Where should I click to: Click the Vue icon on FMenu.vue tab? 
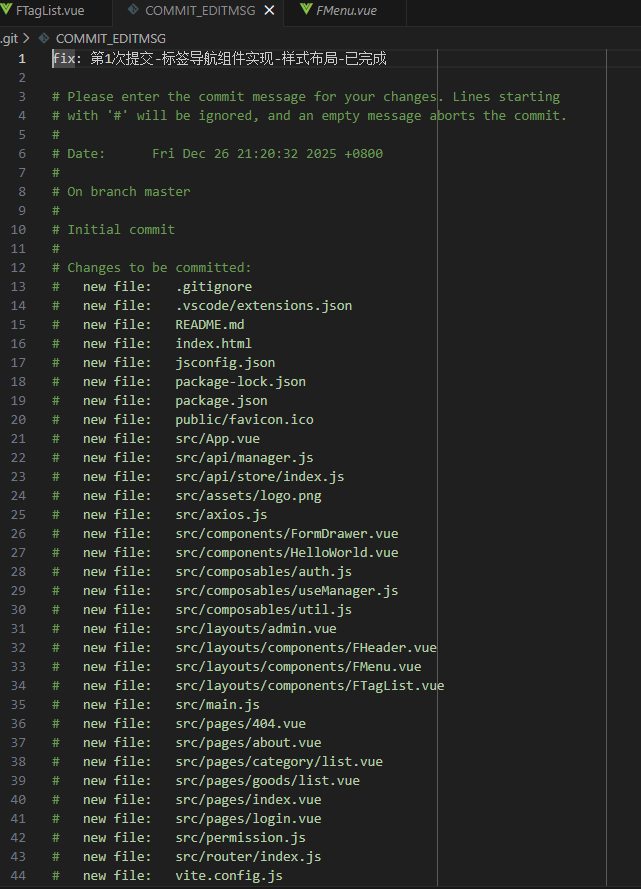[305, 10]
